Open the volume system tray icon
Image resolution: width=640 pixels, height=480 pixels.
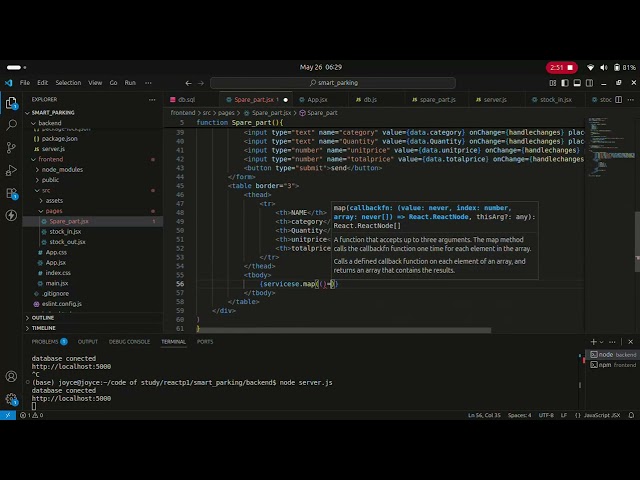pos(604,67)
